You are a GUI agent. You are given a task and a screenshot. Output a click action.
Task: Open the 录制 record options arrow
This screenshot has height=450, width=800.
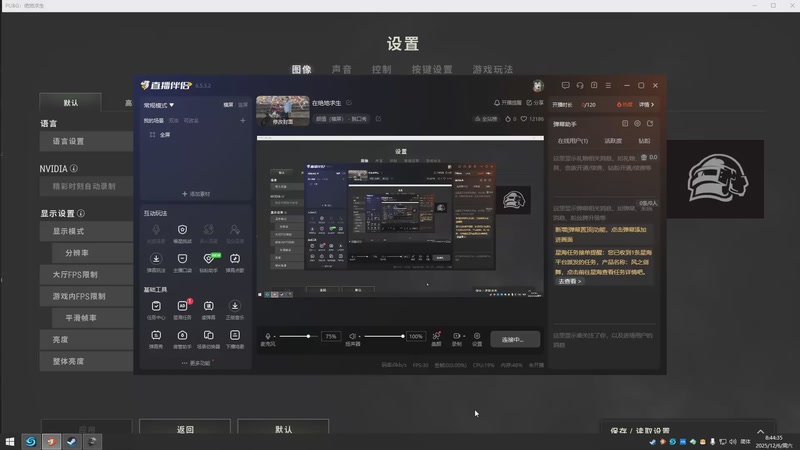coord(464,337)
